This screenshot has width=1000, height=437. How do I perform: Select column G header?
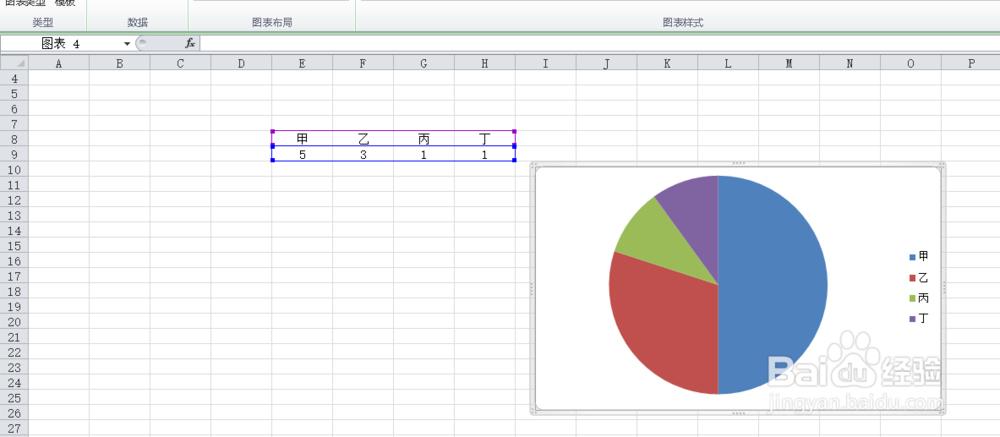coord(424,63)
